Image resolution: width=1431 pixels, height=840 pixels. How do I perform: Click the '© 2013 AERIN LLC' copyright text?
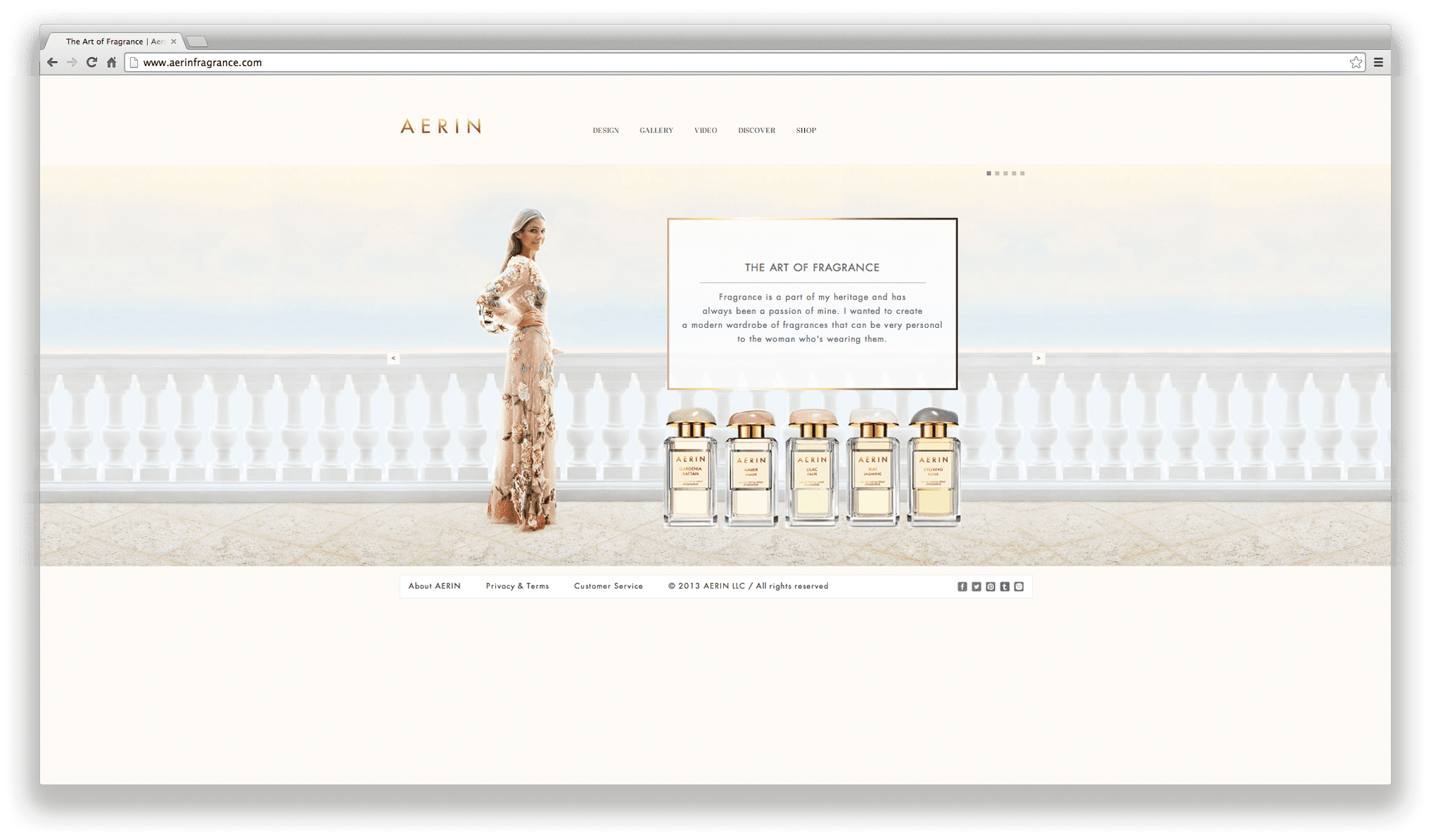[706, 586]
